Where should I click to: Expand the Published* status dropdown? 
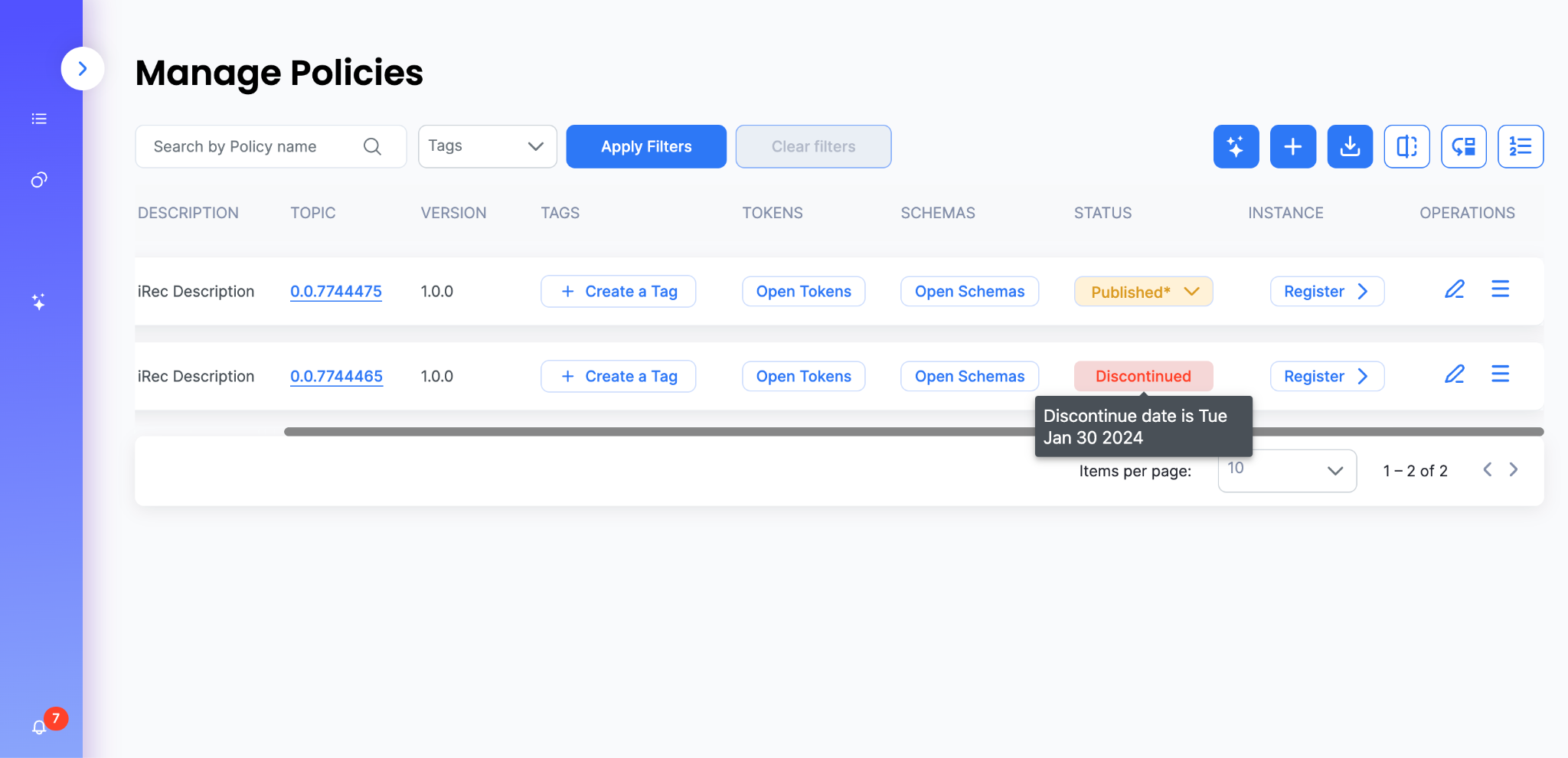[x=1143, y=292]
